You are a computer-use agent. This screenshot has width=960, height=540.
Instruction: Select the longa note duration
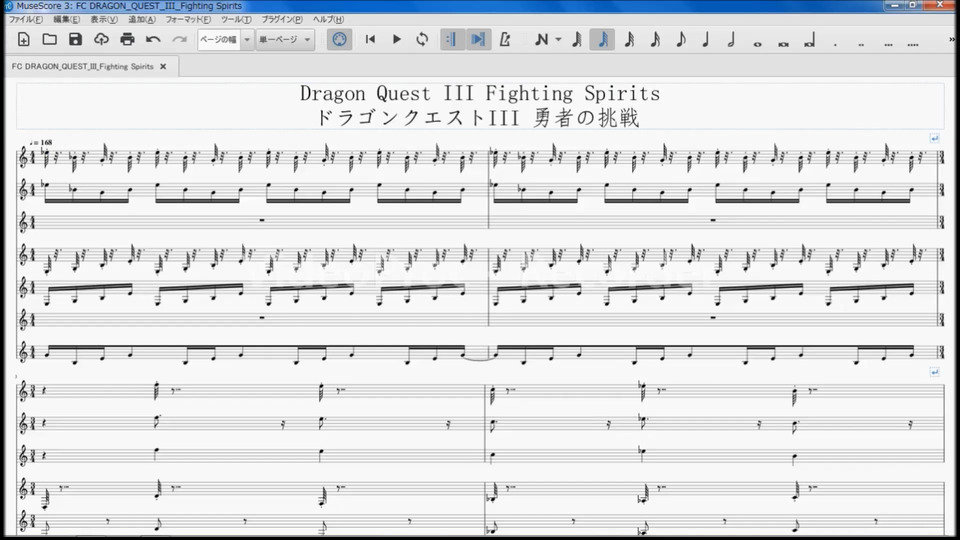tap(809, 41)
